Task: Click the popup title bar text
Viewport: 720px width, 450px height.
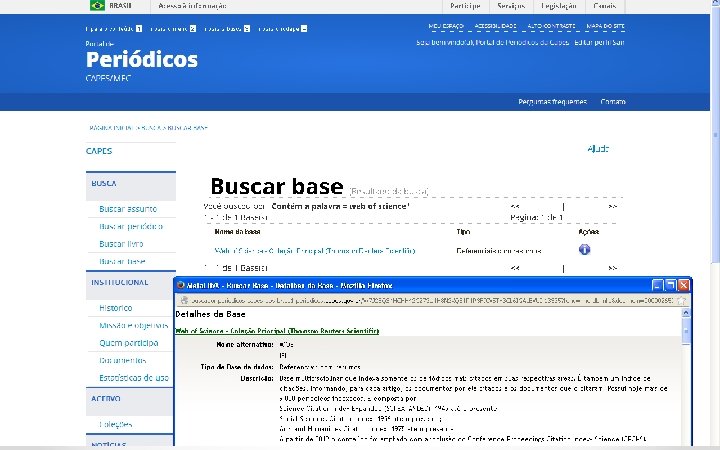Action: [290, 285]
